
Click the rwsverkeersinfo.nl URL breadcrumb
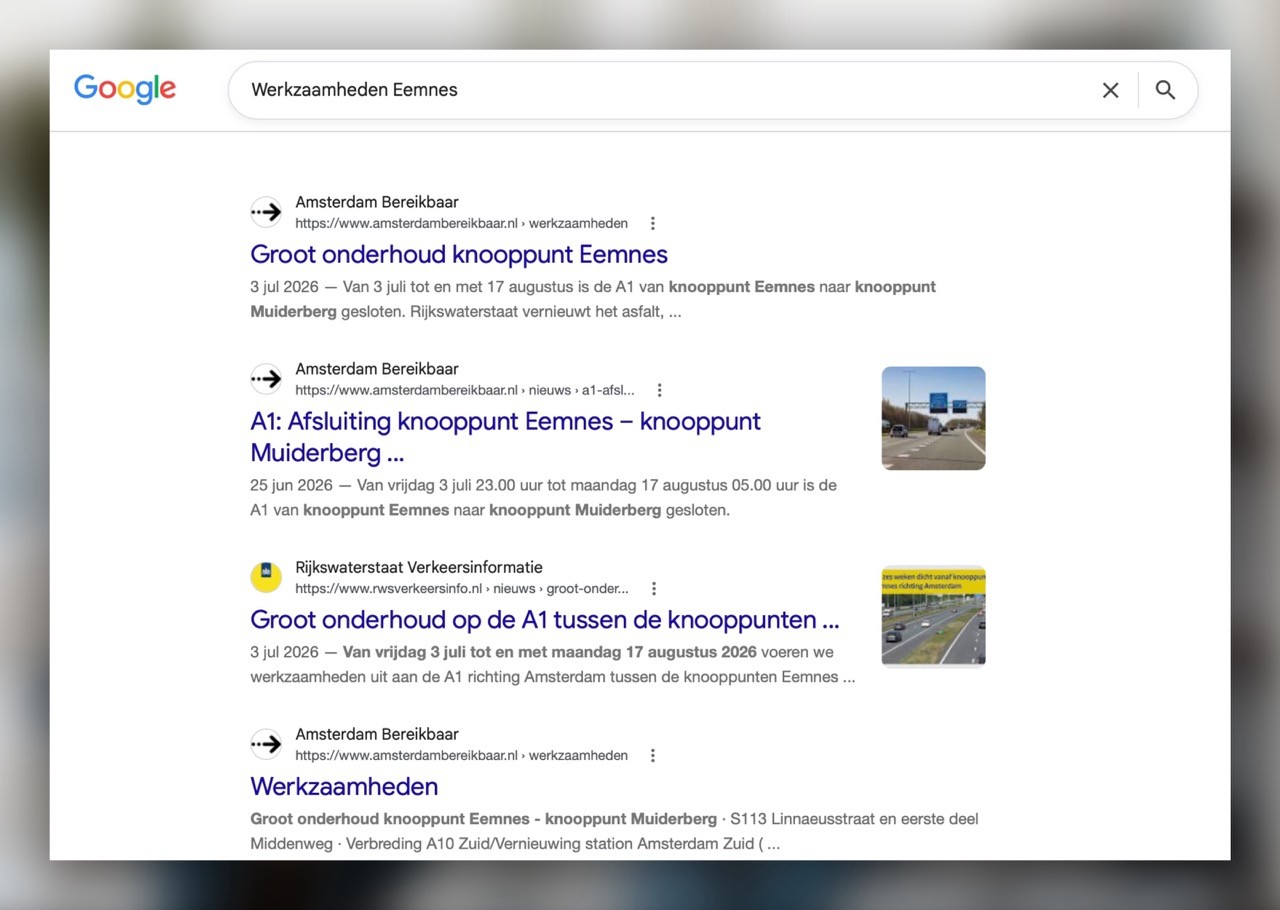click(462, 589)
